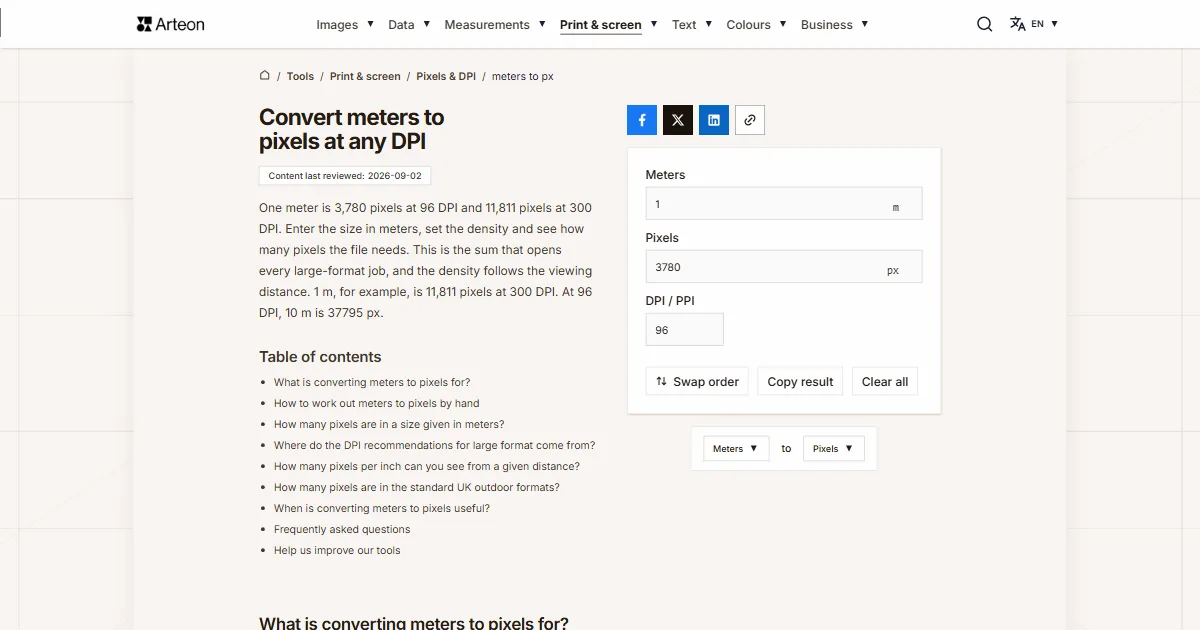Screen dimensions: 1200x630
Task: Expand the Business menu
Action: (834, 24)
